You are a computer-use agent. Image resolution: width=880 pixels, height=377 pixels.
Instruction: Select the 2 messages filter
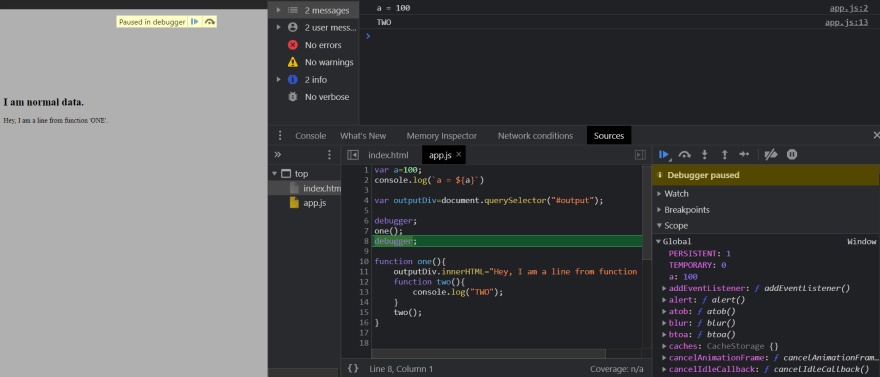click(313, 10)
